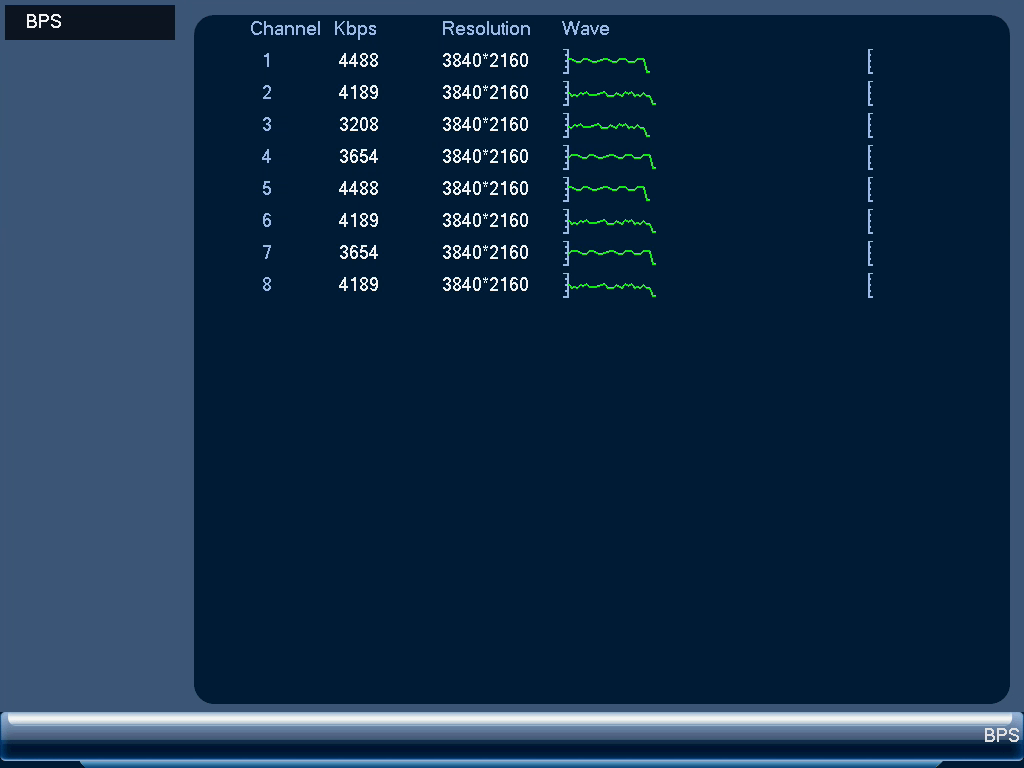1024x768 pixels.
Task: Select channel number 2 cell
Action: [x=266, y=93]
